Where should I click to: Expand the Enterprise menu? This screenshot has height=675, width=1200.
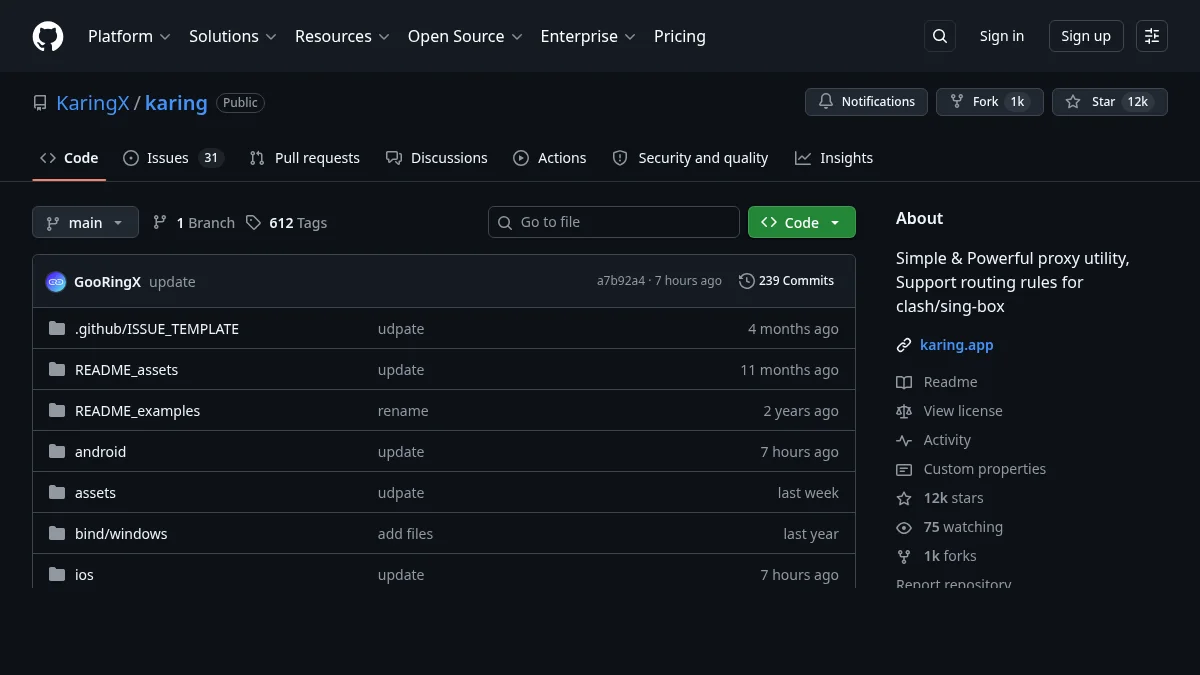pyautogui.click(x=588, y=36)
